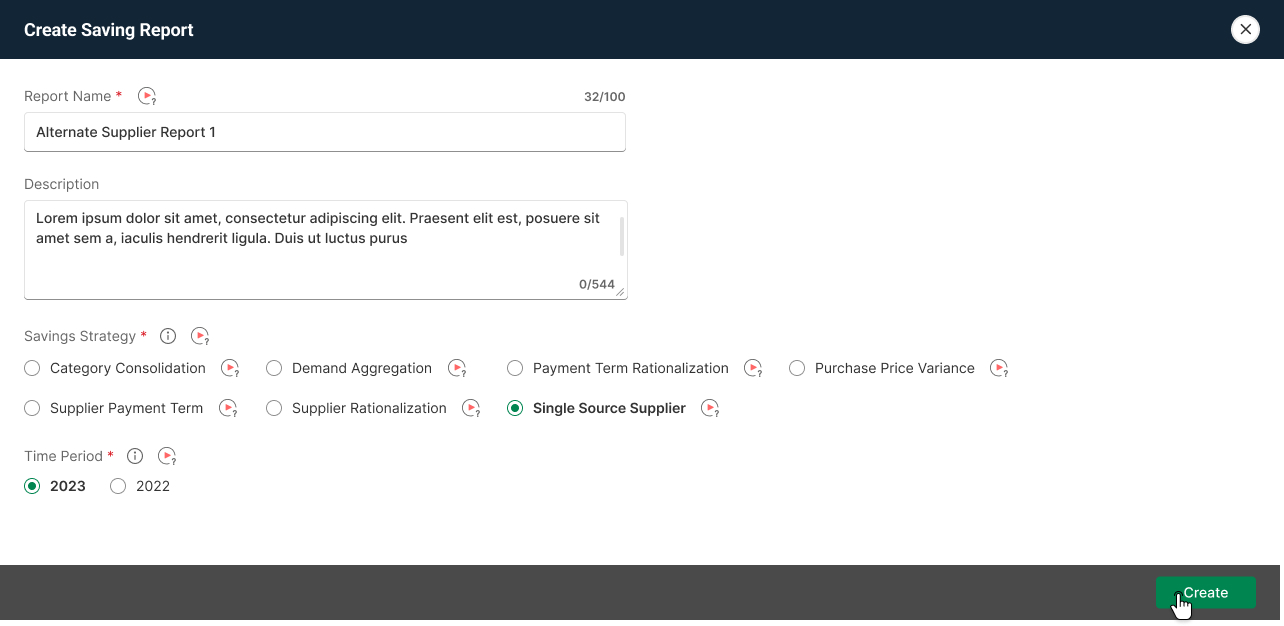Play video help for Demand Aggregation
The image size is (1284, 626).
point(457,368)
